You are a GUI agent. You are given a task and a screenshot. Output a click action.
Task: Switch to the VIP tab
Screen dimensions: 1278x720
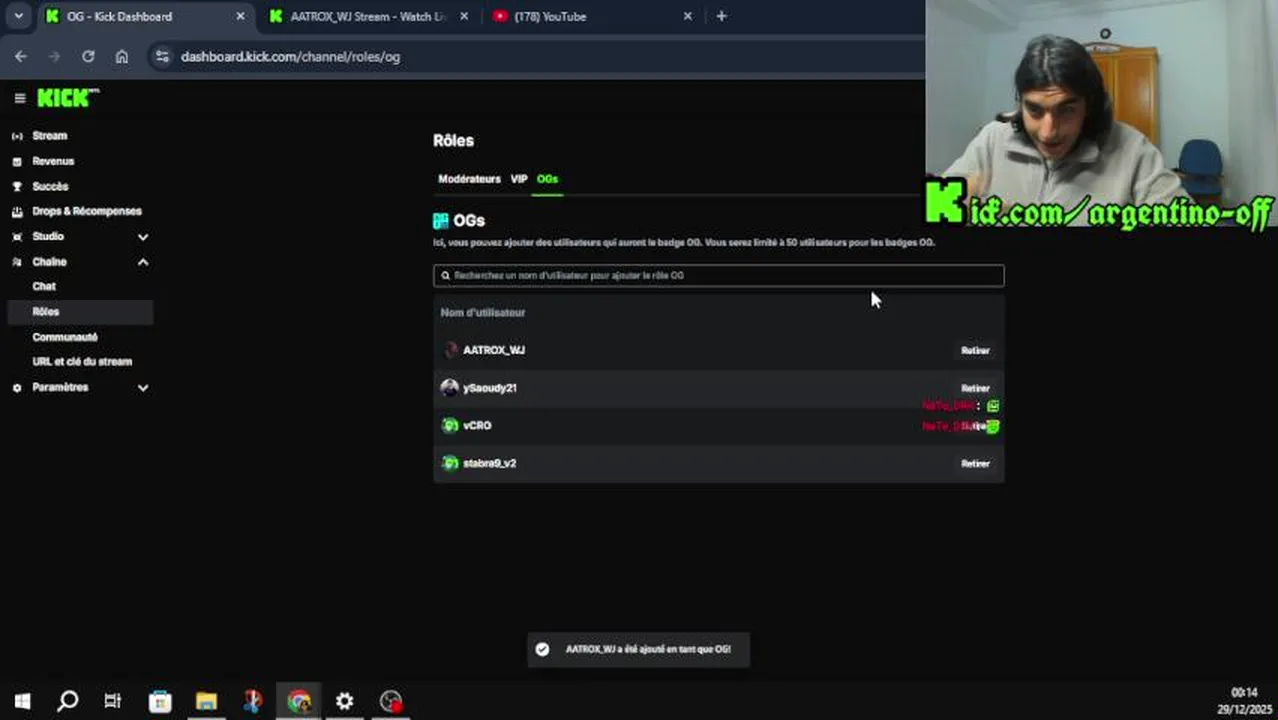click(x=519, y=179)
